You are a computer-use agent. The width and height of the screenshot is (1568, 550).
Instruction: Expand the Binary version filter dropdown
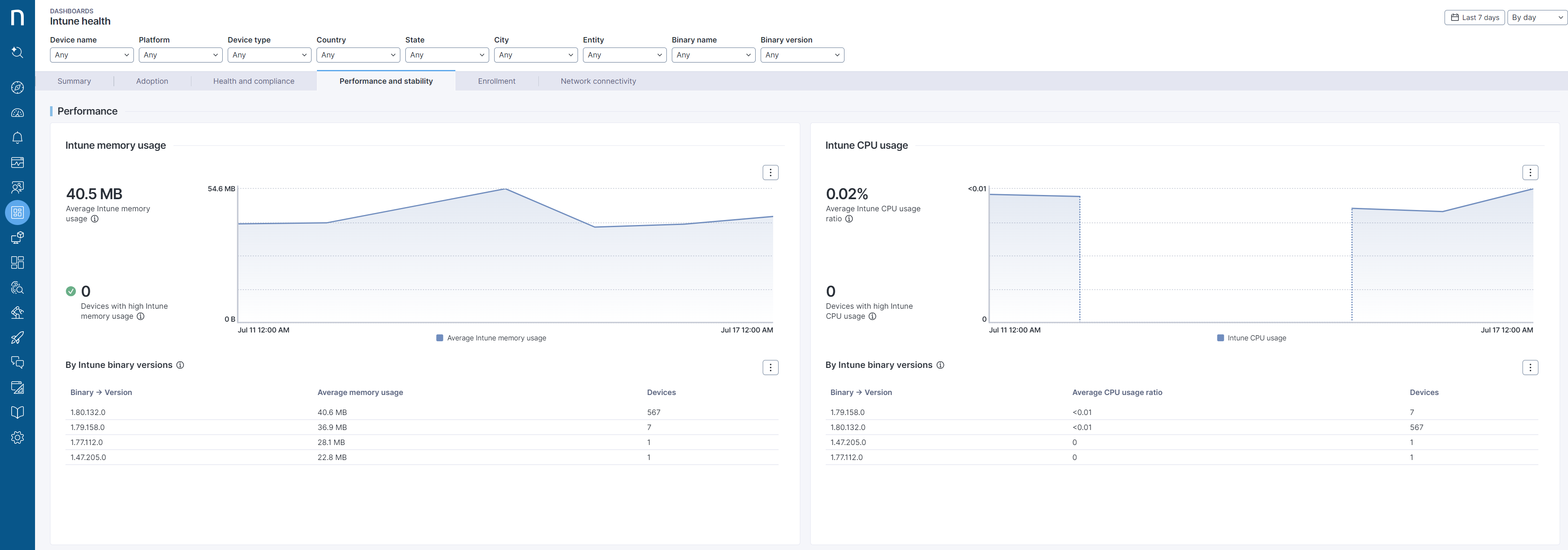pyautogui.click(x=802, y=55)
